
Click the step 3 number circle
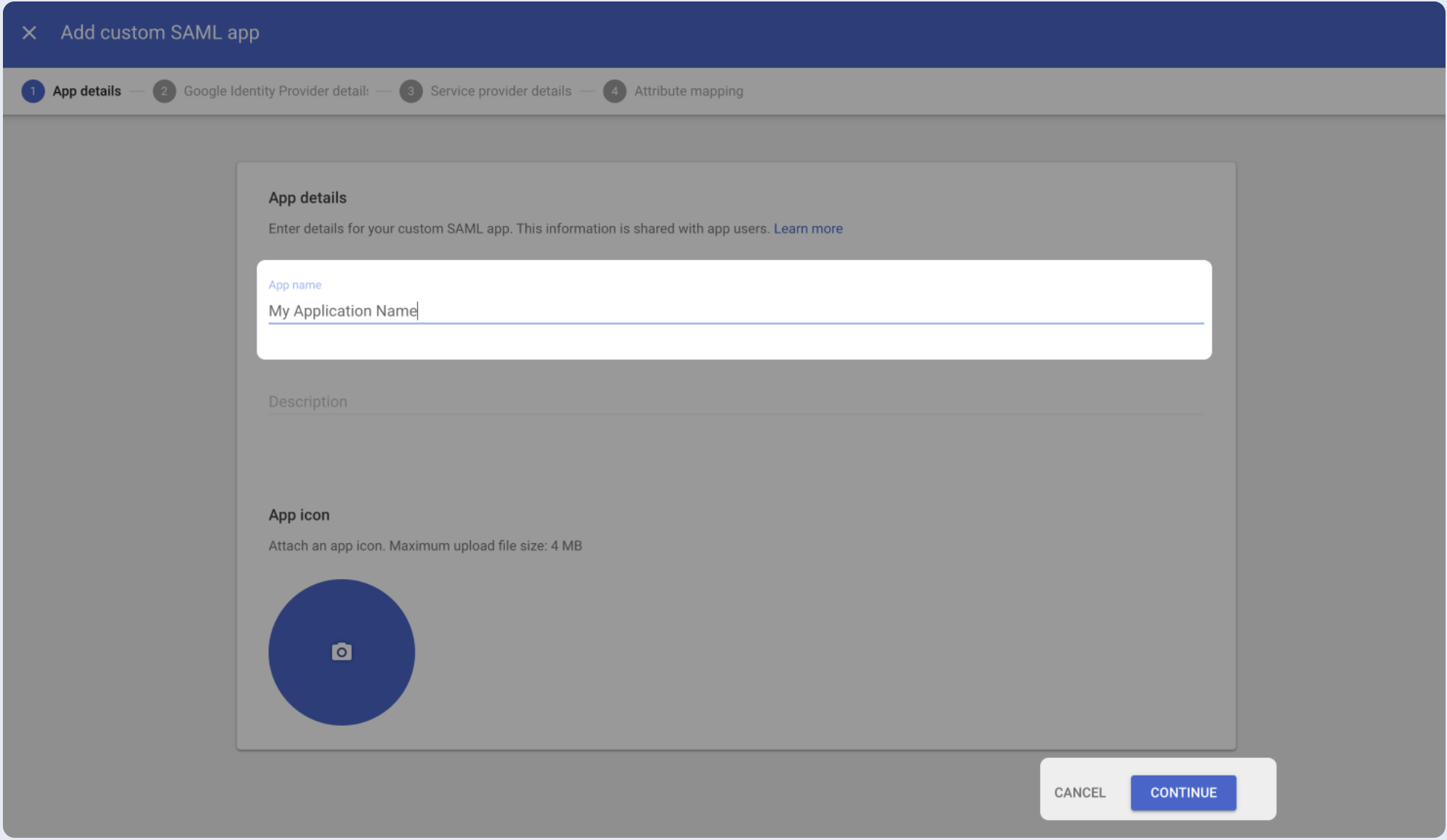411,91
